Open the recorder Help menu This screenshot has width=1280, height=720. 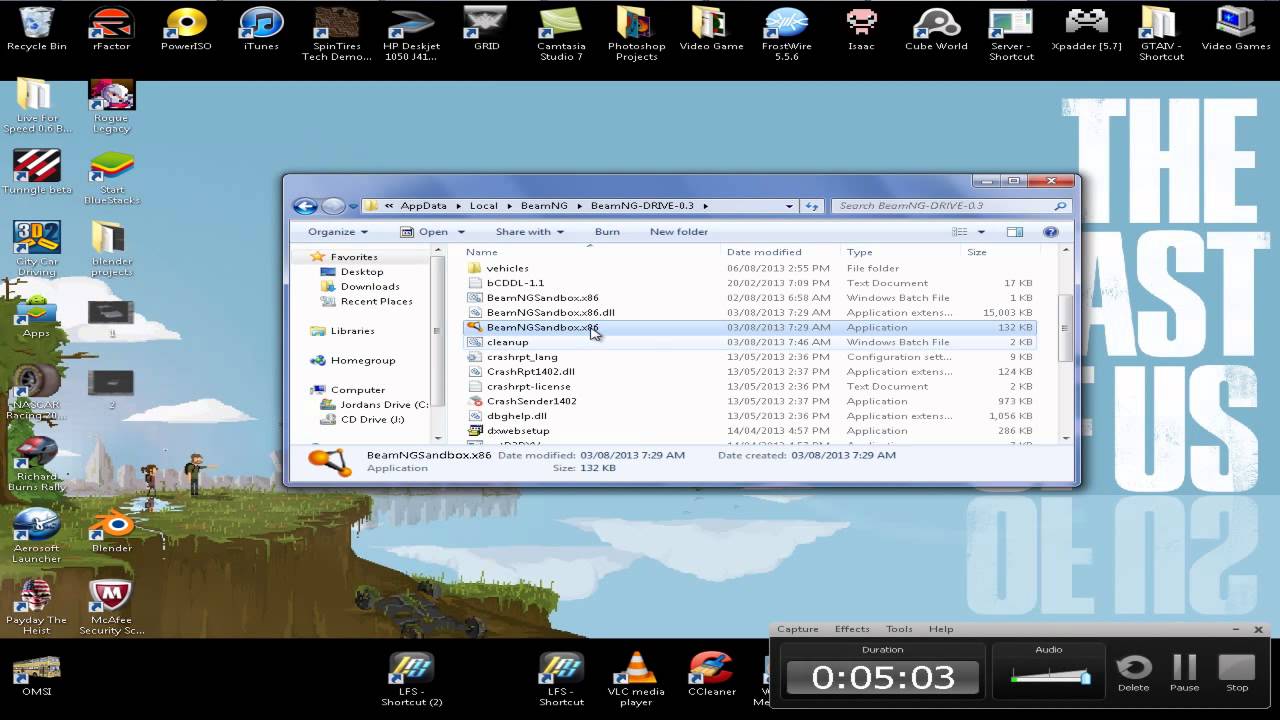tap(941, 629)
